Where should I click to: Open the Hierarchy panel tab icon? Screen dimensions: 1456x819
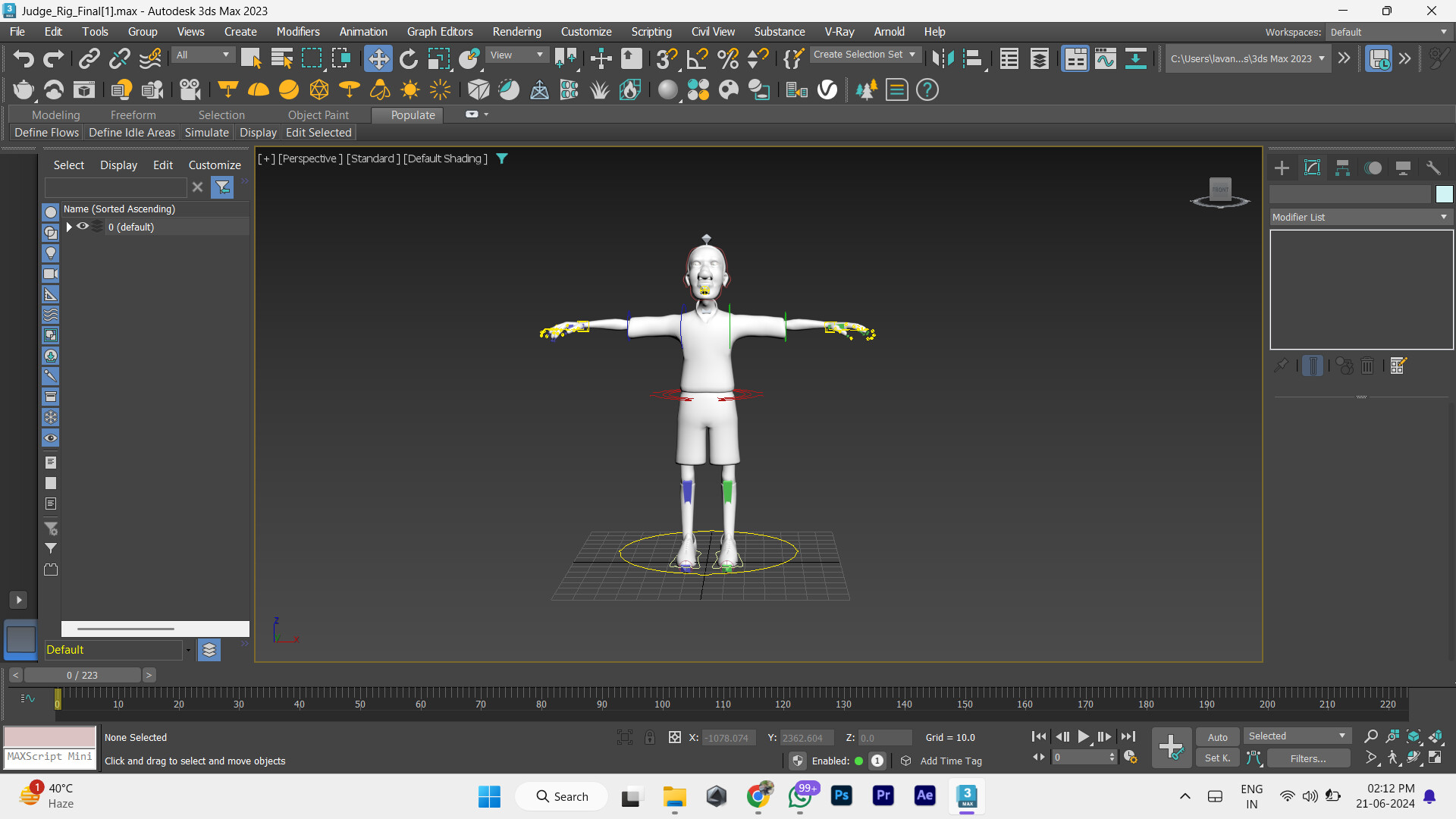point(1342,168)
